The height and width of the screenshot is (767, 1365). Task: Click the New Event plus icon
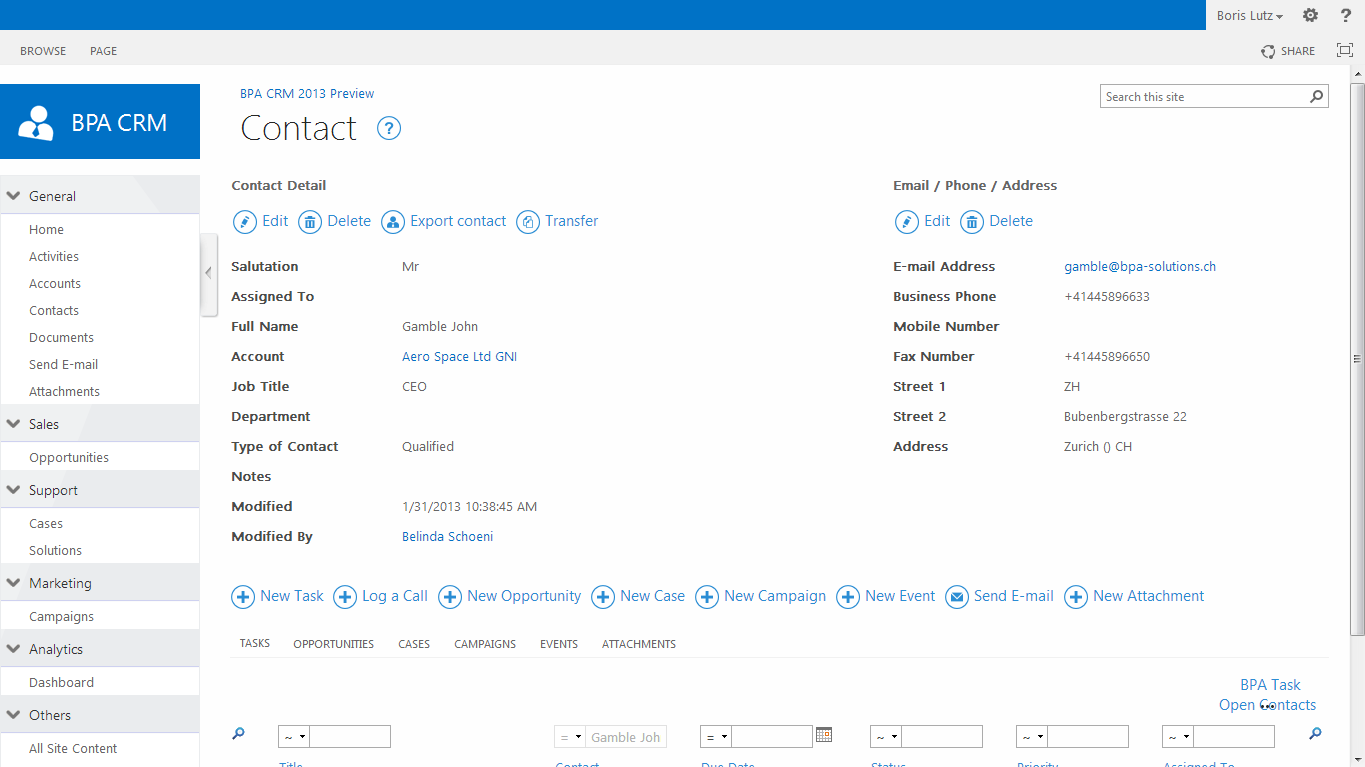point(848,597)
